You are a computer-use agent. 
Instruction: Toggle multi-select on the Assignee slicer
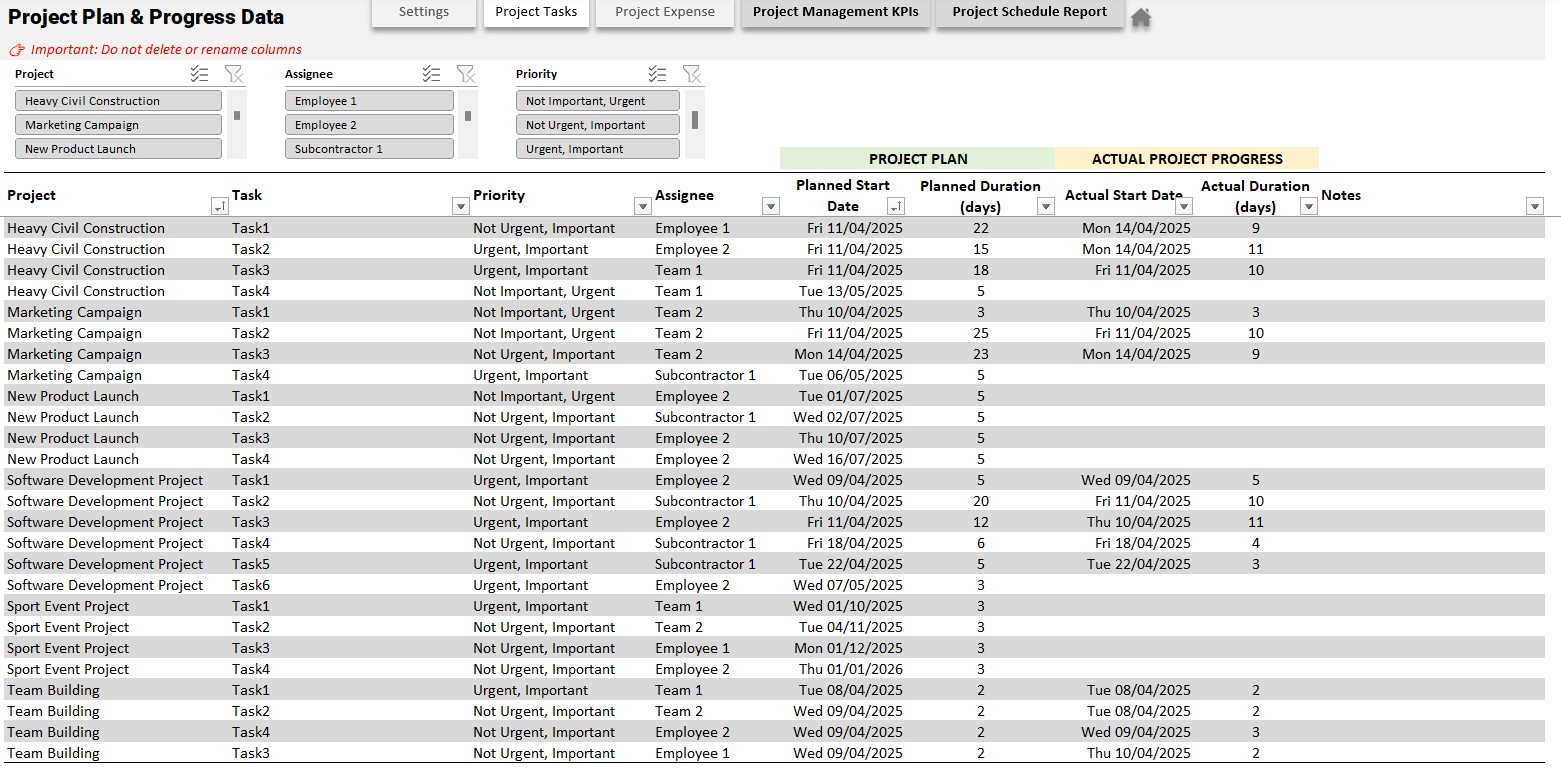[431, 74]
